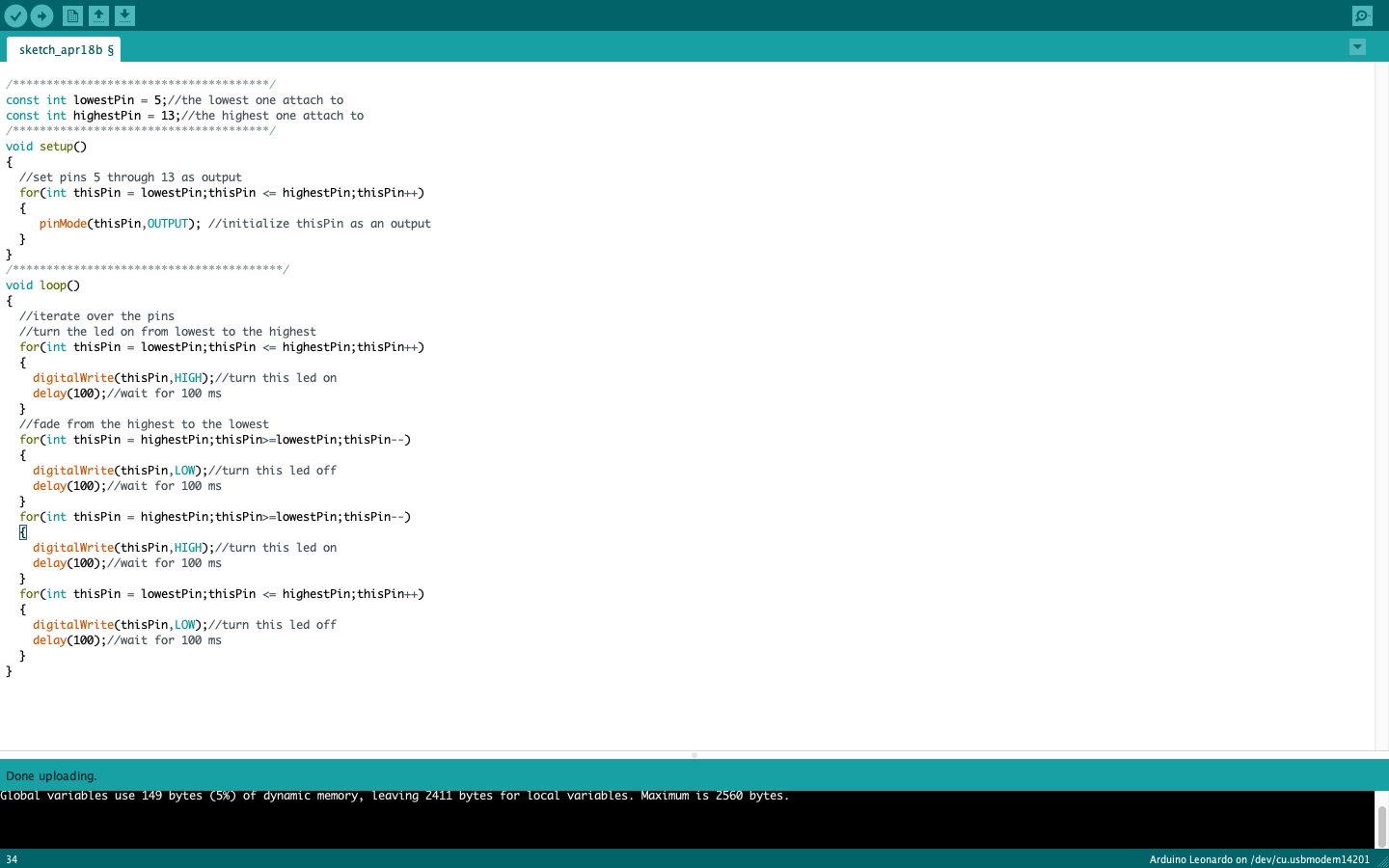Open a sketch with the up-arrow icon
Screen dimensions: 1389x868
point(98,15)
